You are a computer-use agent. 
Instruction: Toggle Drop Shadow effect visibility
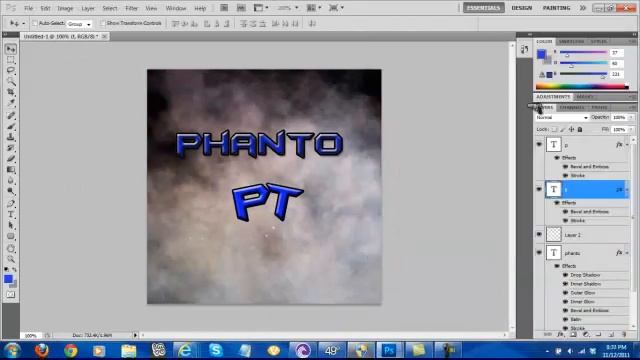(x=565, y=275)
